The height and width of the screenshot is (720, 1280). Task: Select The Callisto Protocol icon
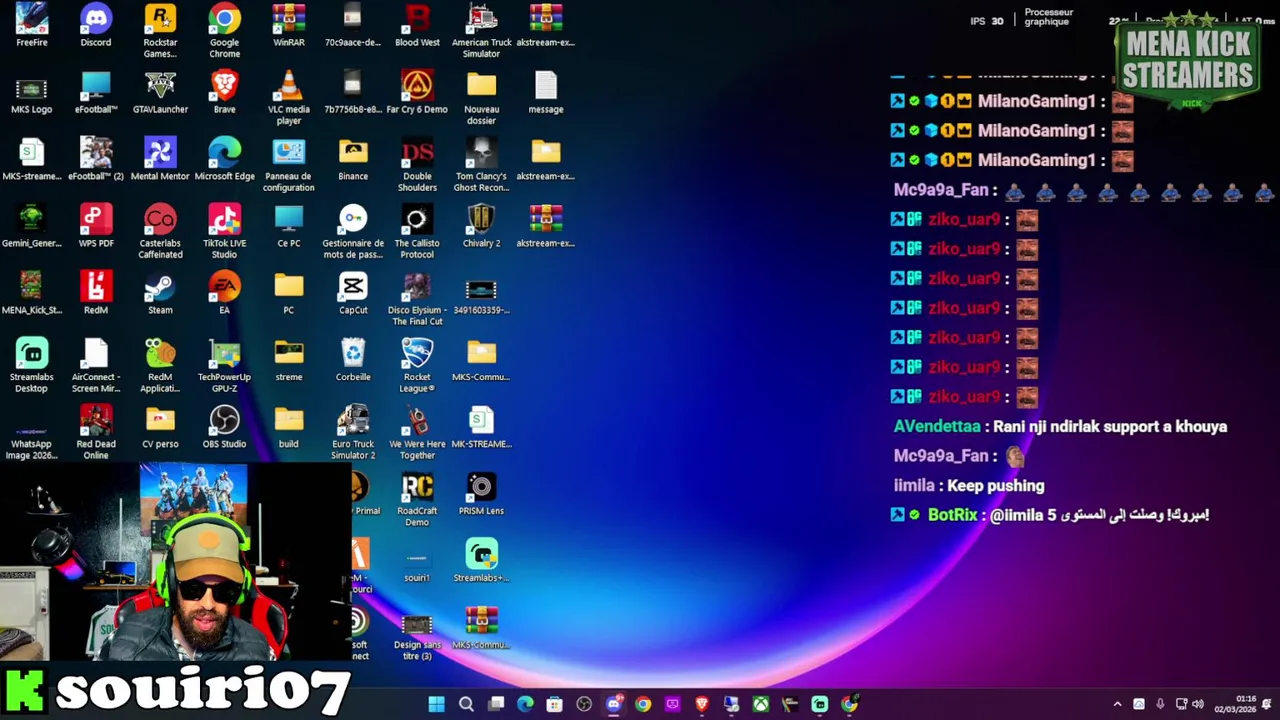coord(417,231)
